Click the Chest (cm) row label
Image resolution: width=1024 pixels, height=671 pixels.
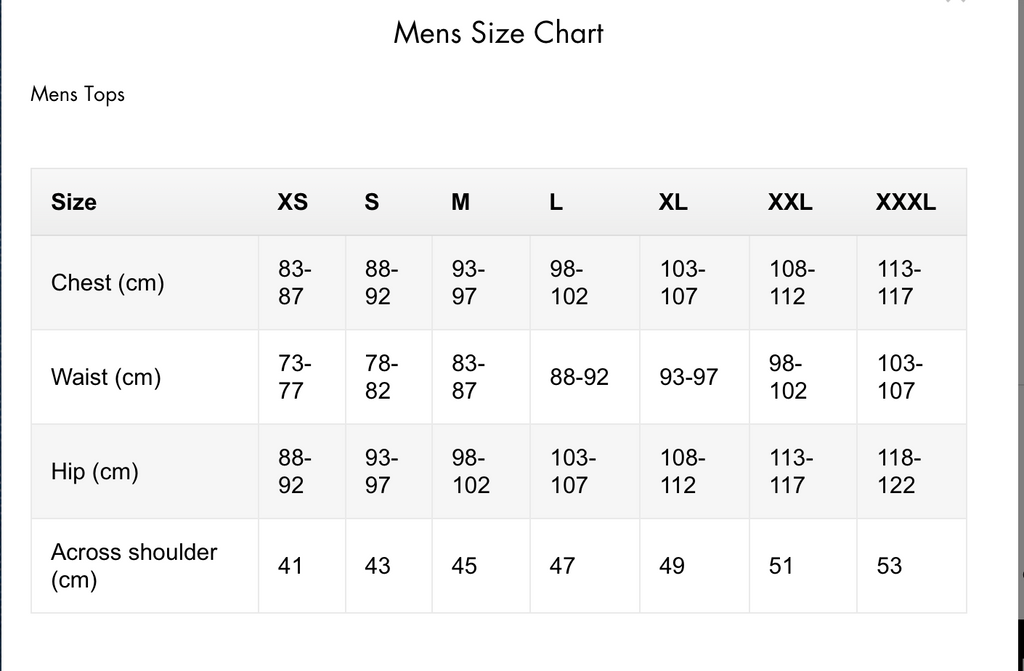point(107,283)
